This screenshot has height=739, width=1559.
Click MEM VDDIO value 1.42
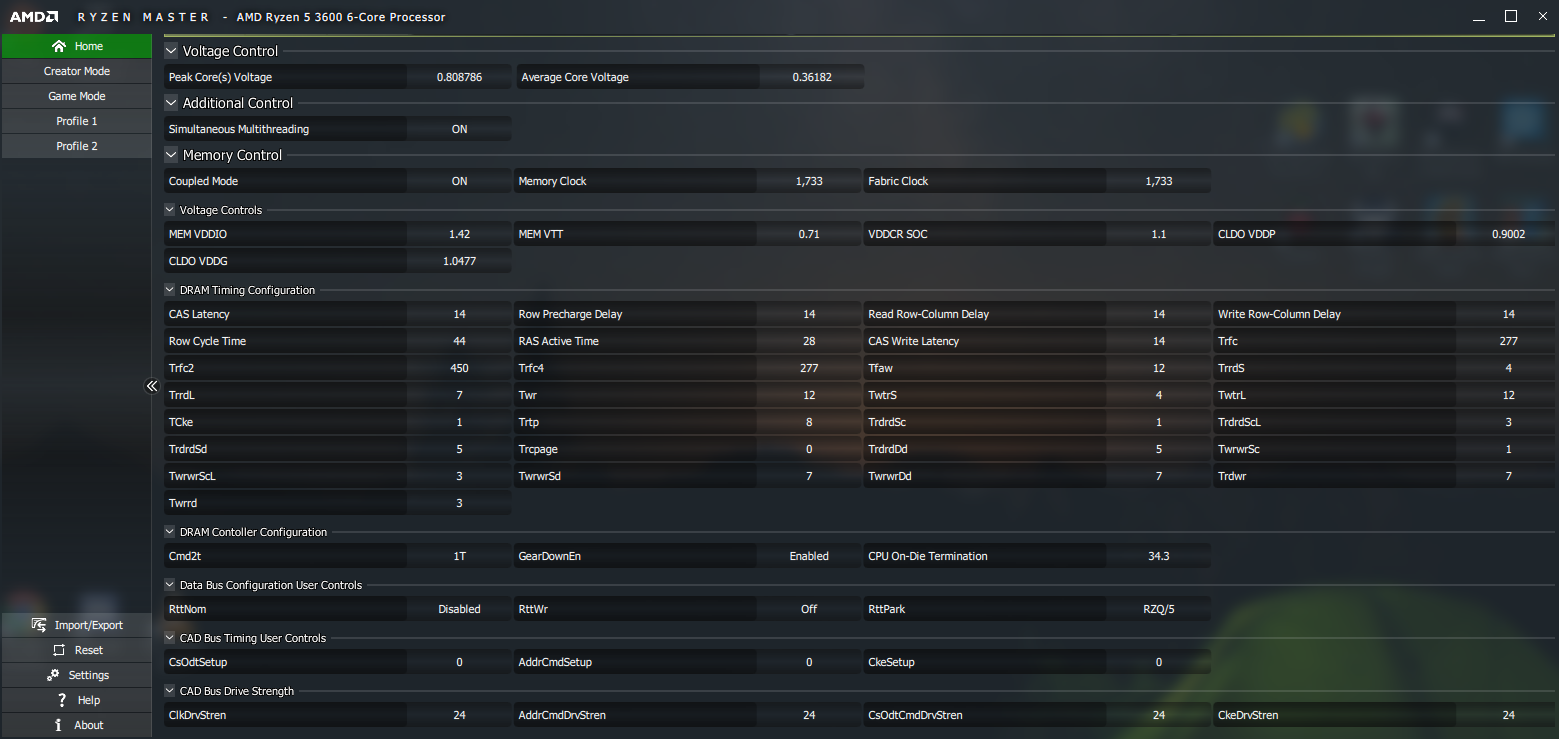click(x=459, y=234)
